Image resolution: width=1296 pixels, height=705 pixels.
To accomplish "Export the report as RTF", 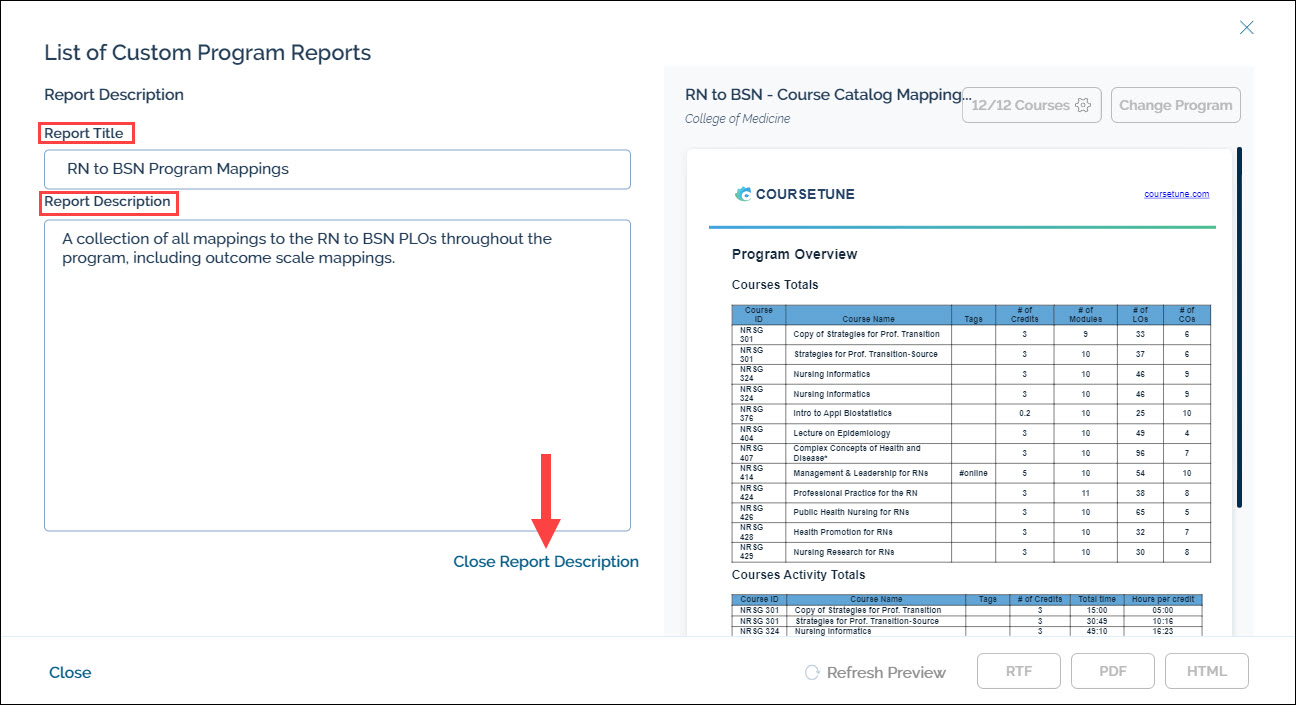I will 1019,672.
